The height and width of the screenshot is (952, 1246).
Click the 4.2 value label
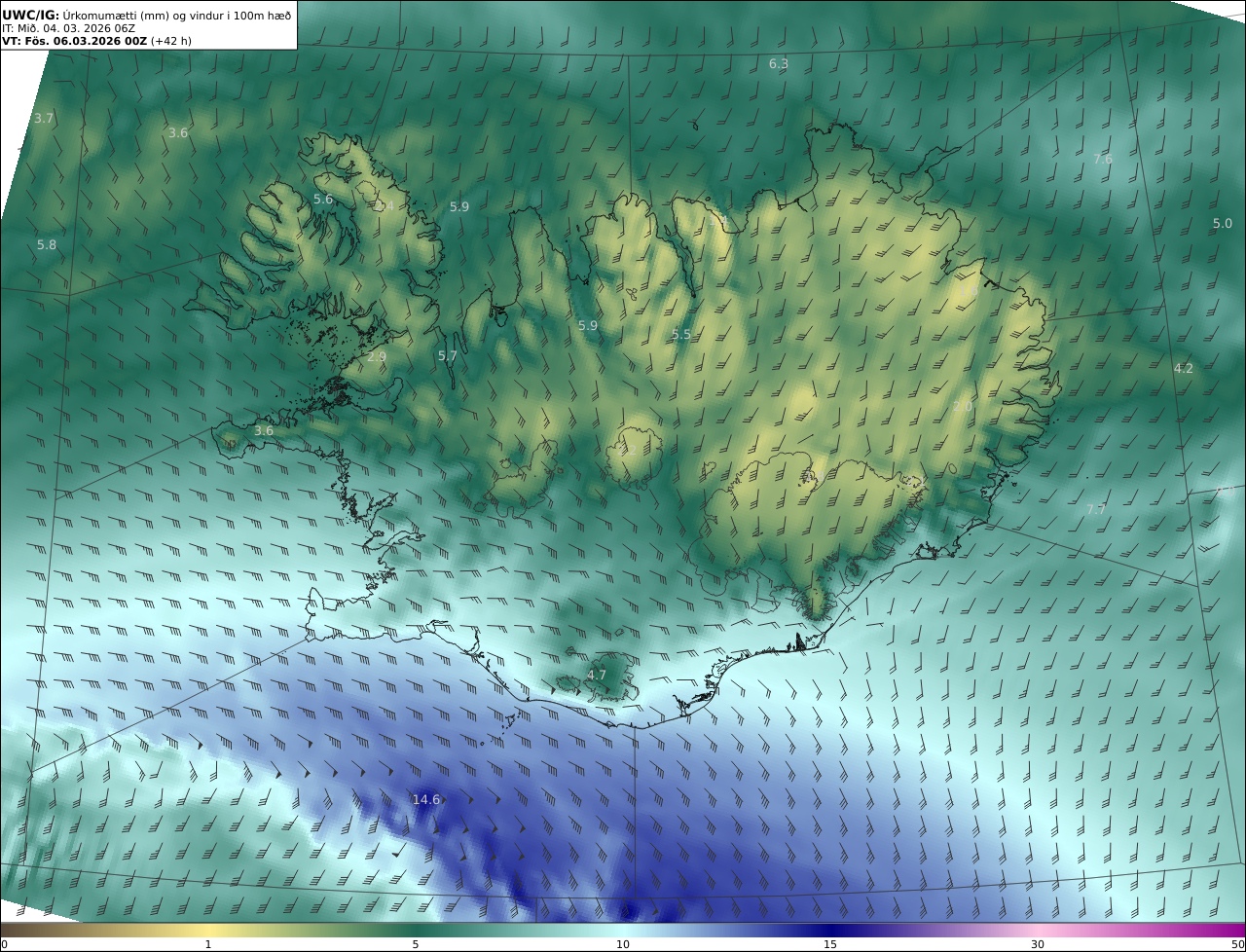coord(1184,368)
